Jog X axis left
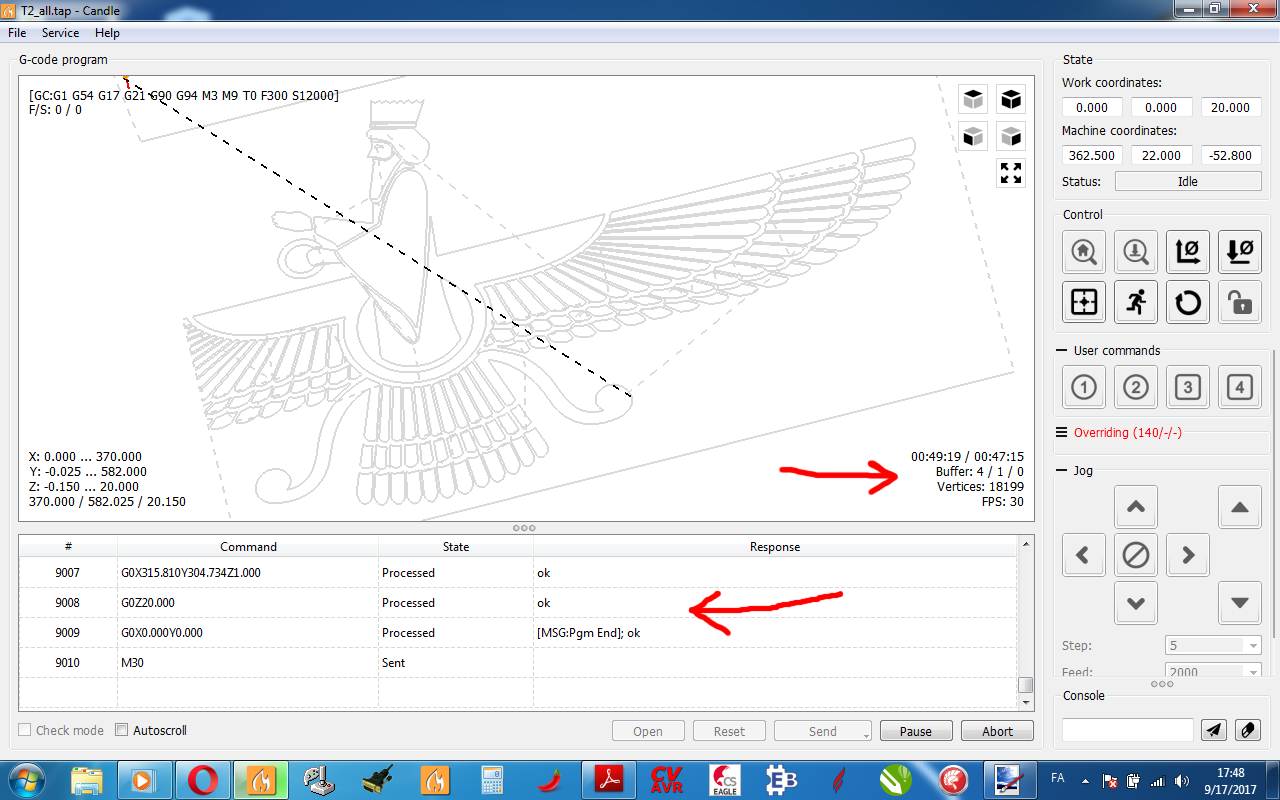Screen dimensions: 1280x800 1084,555
